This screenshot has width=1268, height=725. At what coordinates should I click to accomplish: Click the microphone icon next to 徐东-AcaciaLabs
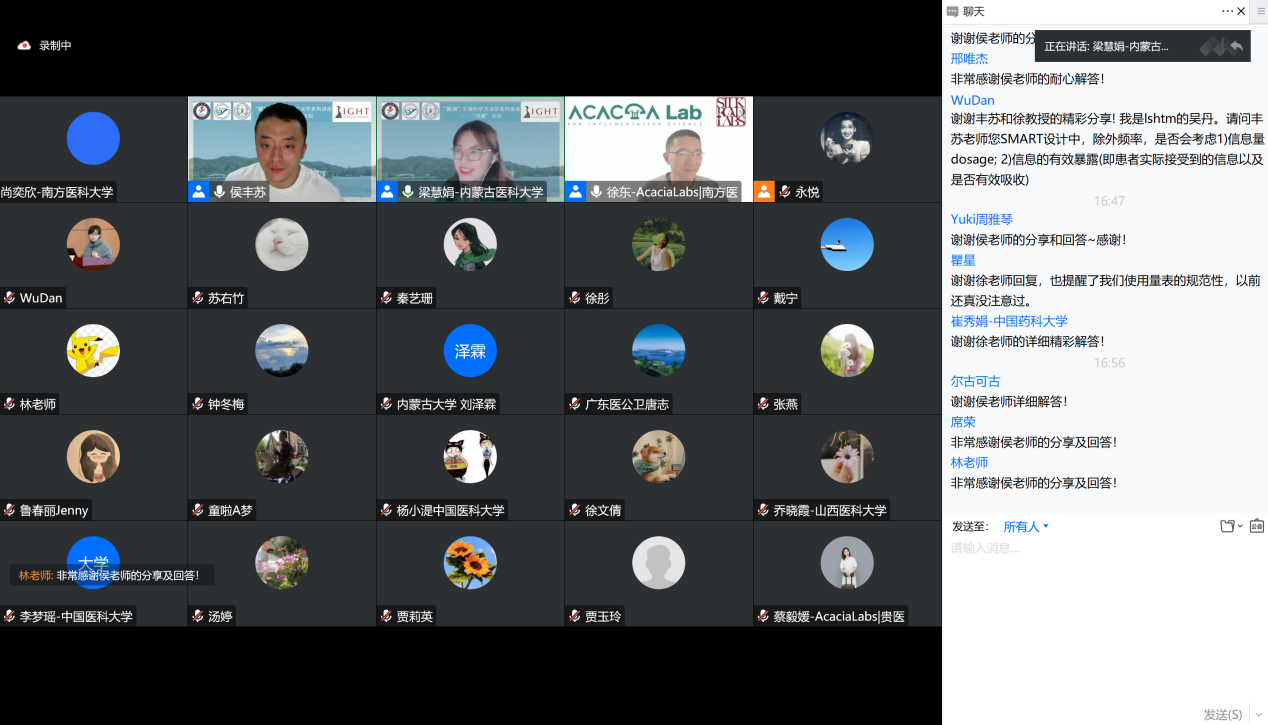click(596, 191)
